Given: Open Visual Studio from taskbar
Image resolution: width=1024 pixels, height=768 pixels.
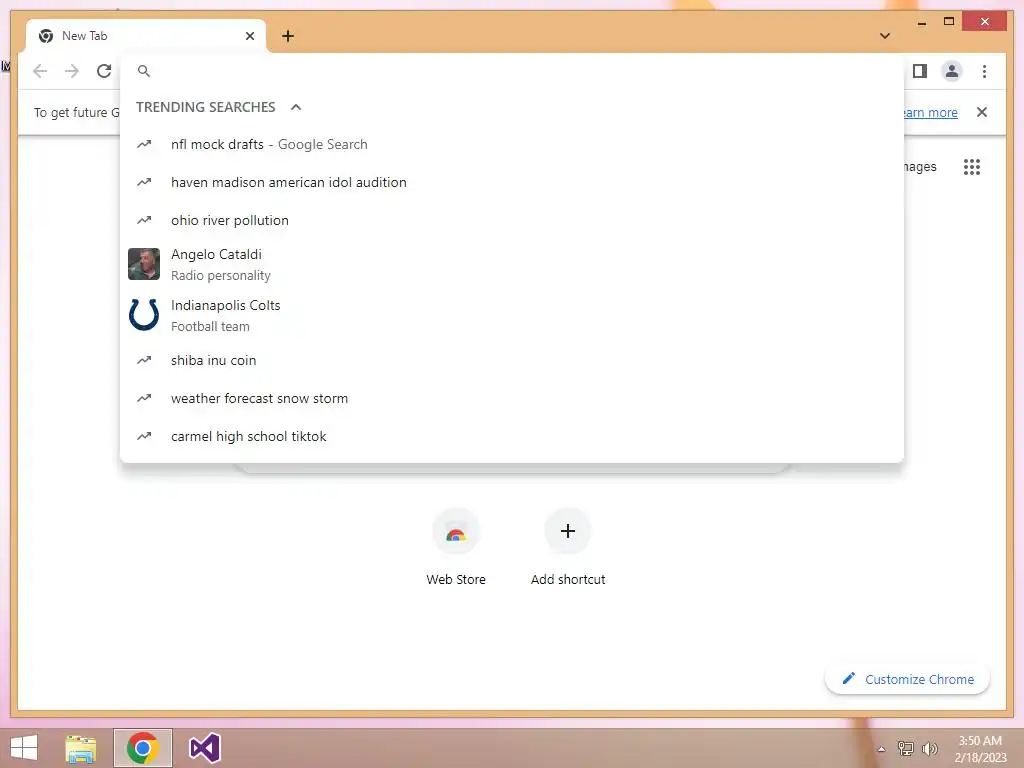Looking at the screenshot, I should tap(204, 748).
